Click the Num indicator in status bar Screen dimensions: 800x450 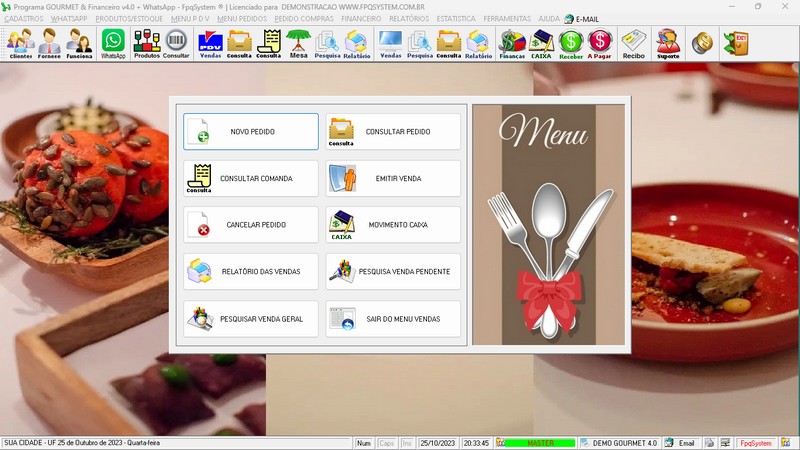(364, 443)
